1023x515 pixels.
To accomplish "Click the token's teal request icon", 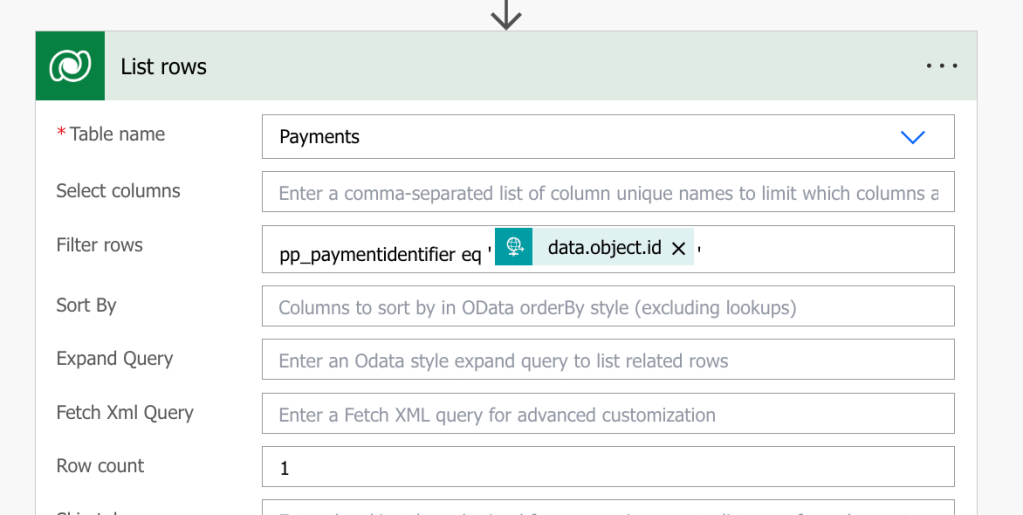I will click(514, 246).
